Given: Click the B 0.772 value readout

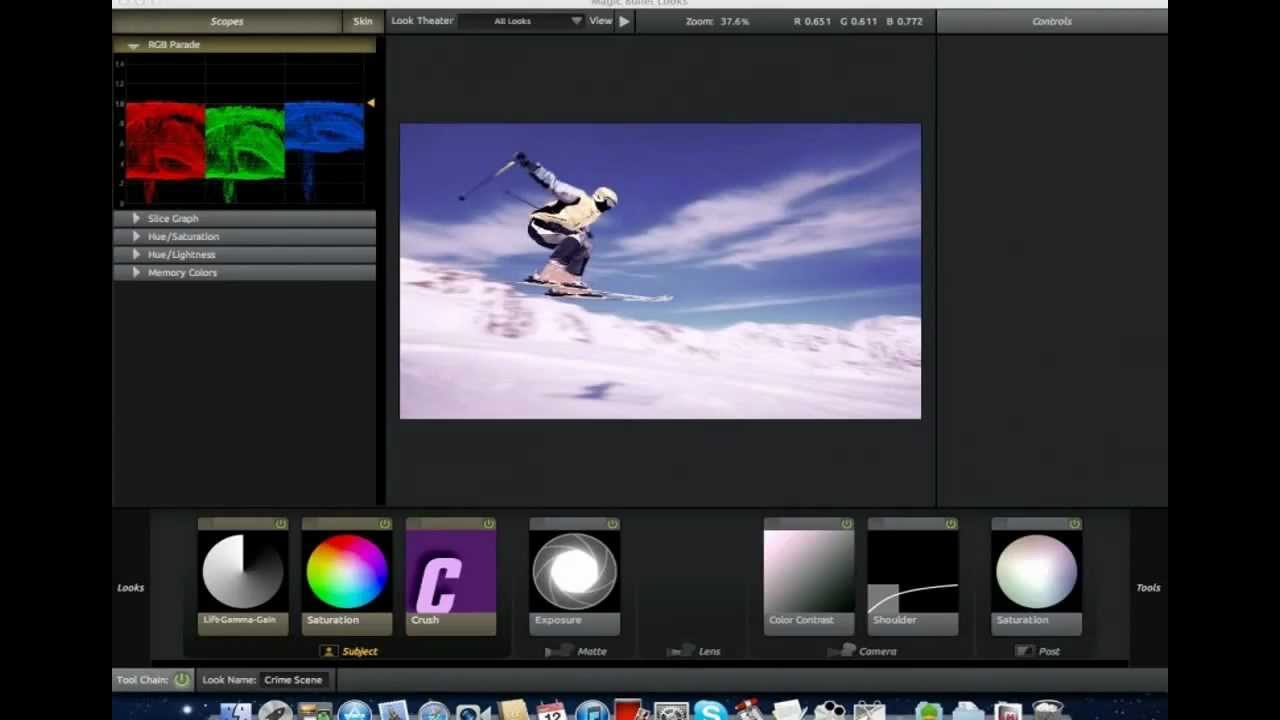Looking at the screenshot, I should click(904, 21).
